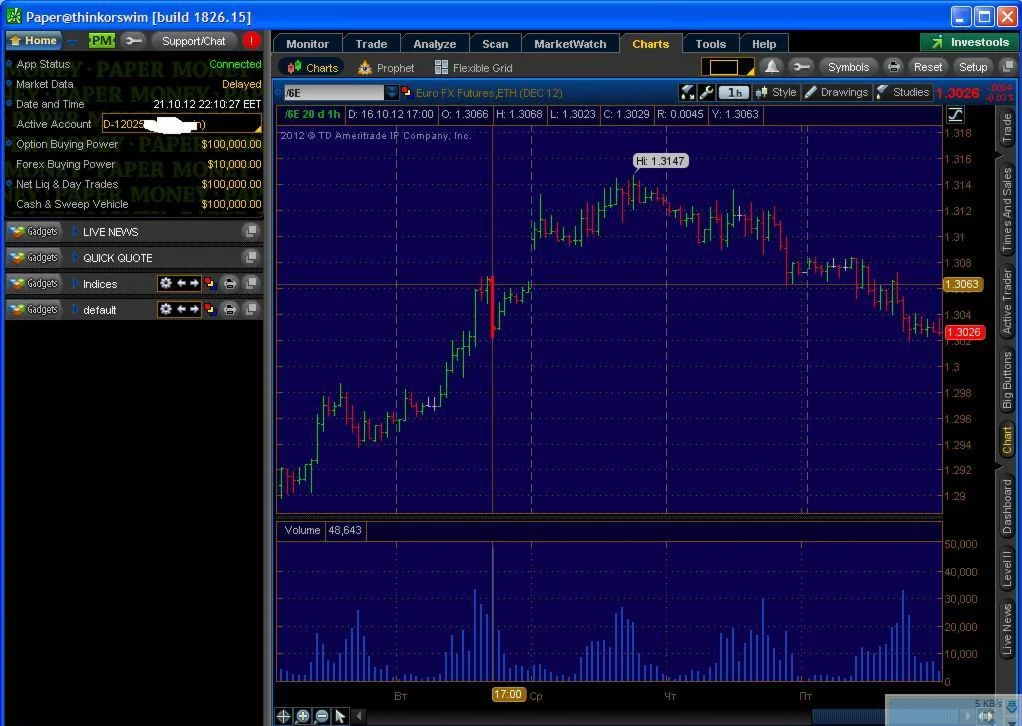This screenshot has width=1022, height=726.
Task: Detach the QUICK QUOTE gadget window icon
Action: pos(250,257)
